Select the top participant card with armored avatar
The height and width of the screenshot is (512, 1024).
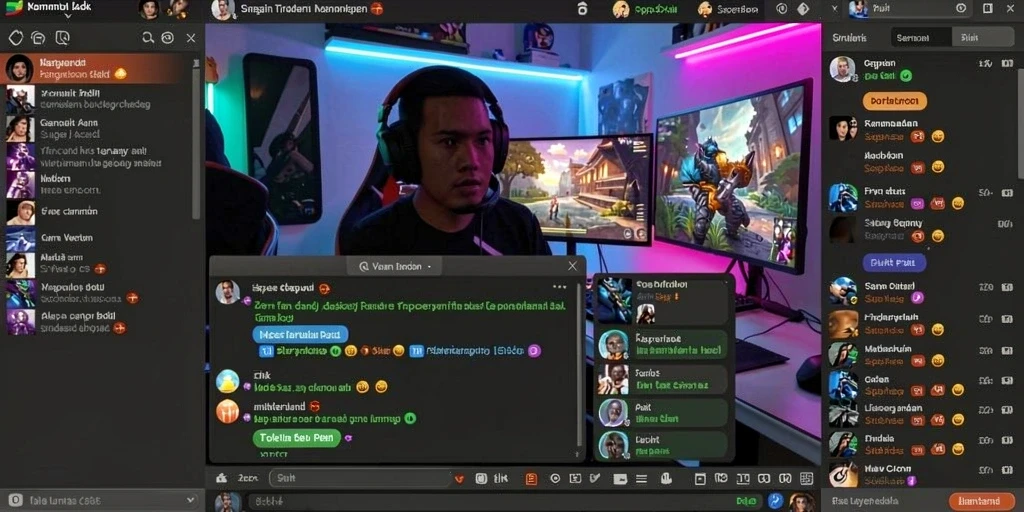click(x=663, y=301)
